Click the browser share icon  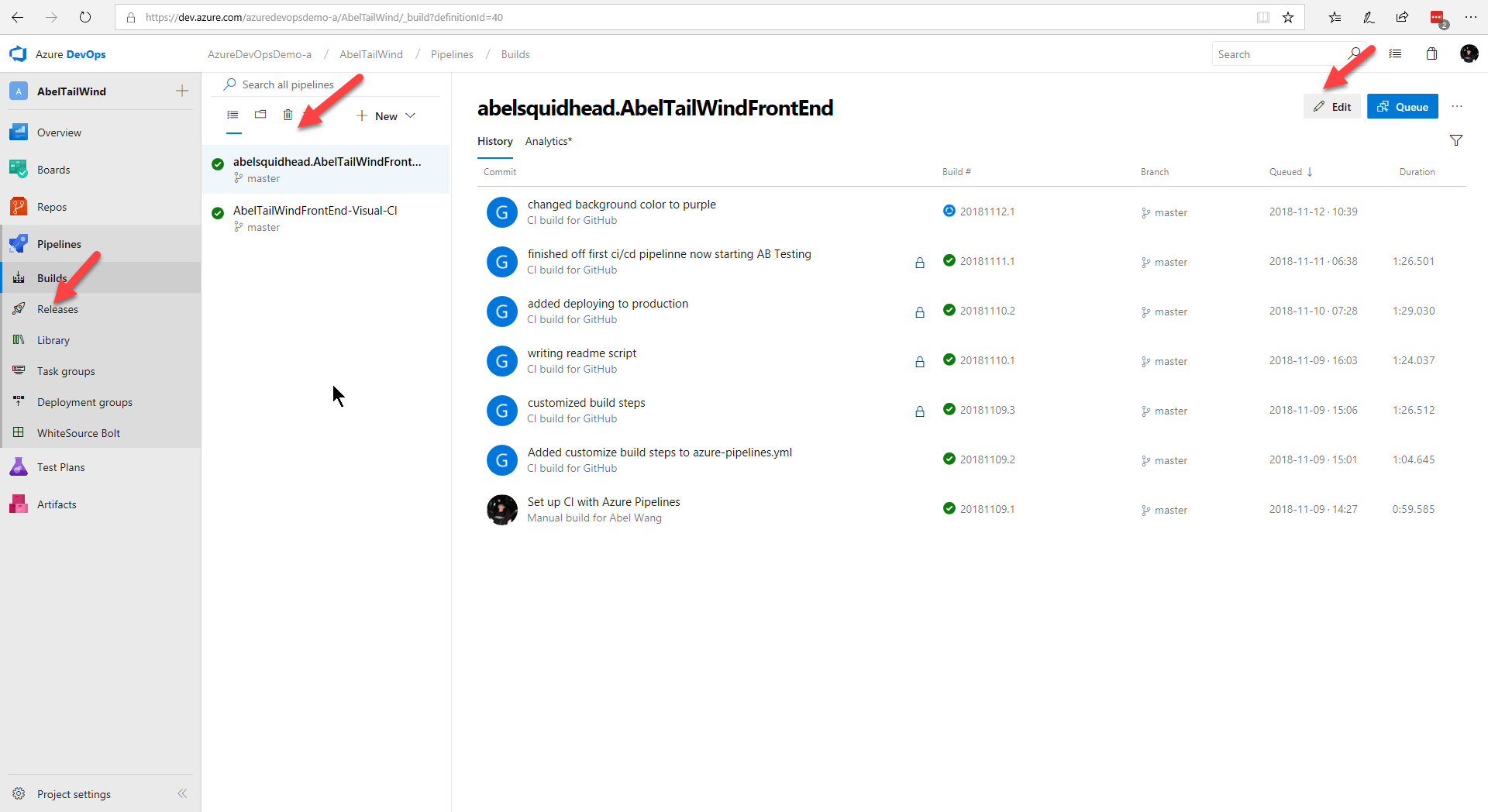point(1403,17)
